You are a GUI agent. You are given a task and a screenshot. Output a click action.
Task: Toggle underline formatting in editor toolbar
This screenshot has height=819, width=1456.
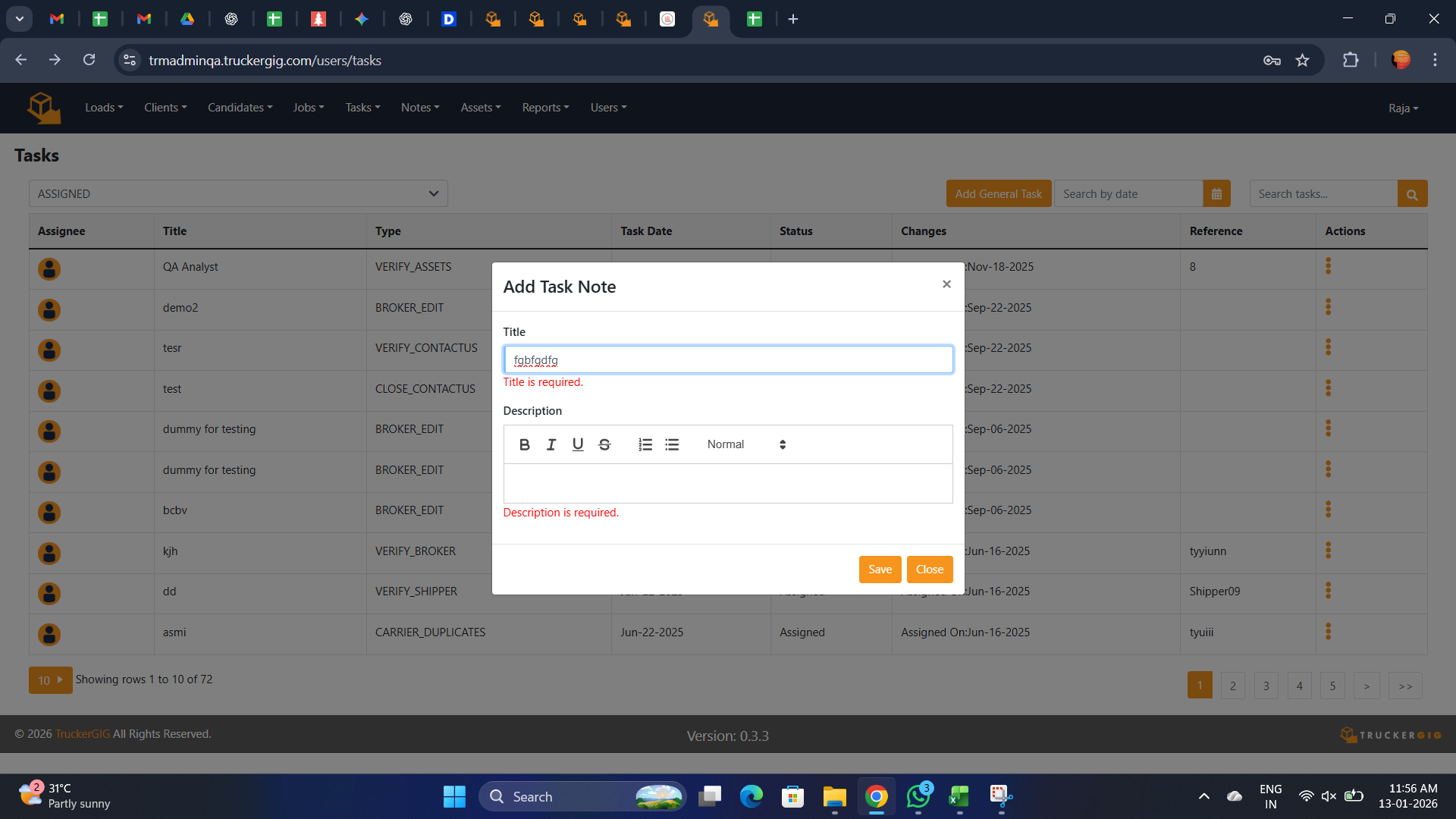(578, 444)
